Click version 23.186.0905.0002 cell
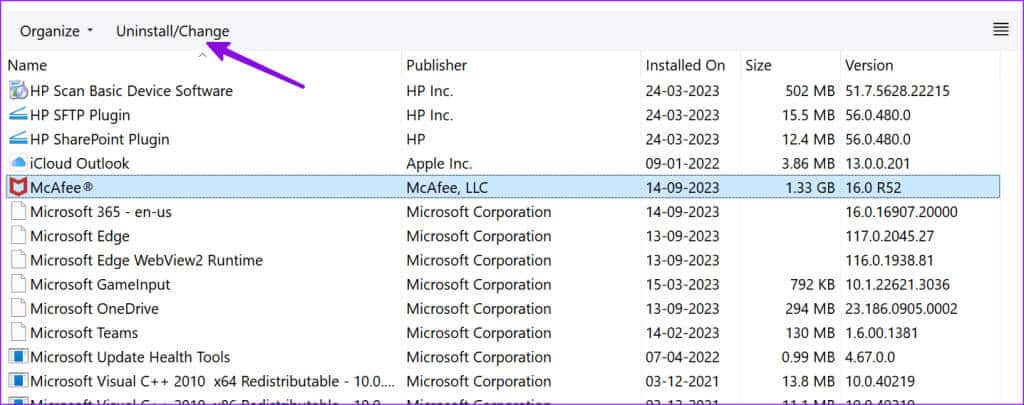Viewport: 1024px width, 405px height. (x=901, y=308)
